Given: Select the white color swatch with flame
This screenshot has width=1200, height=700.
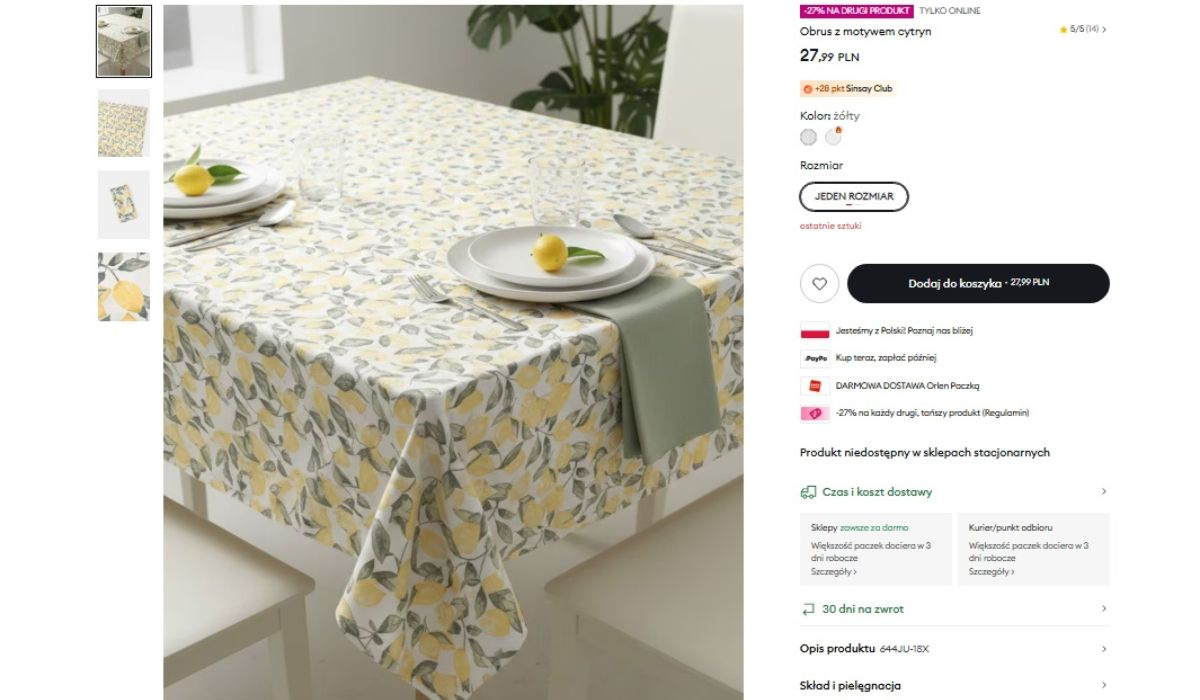Looking at the screenshot, I should (833, 137).
